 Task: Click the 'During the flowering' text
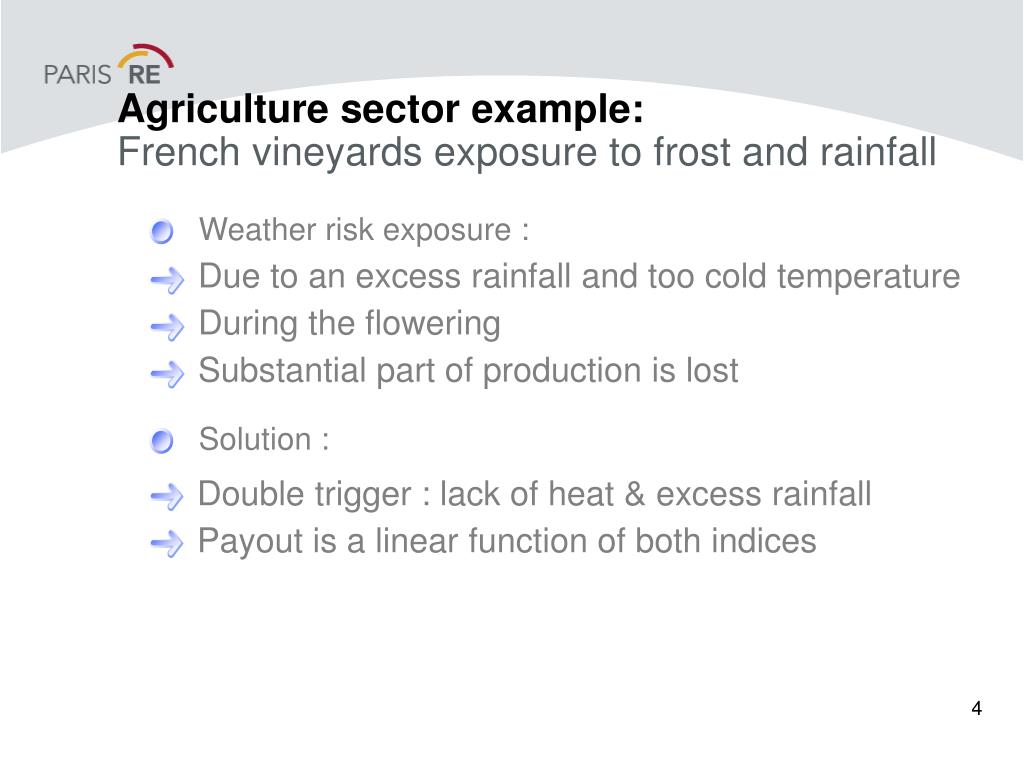[349, 324]
